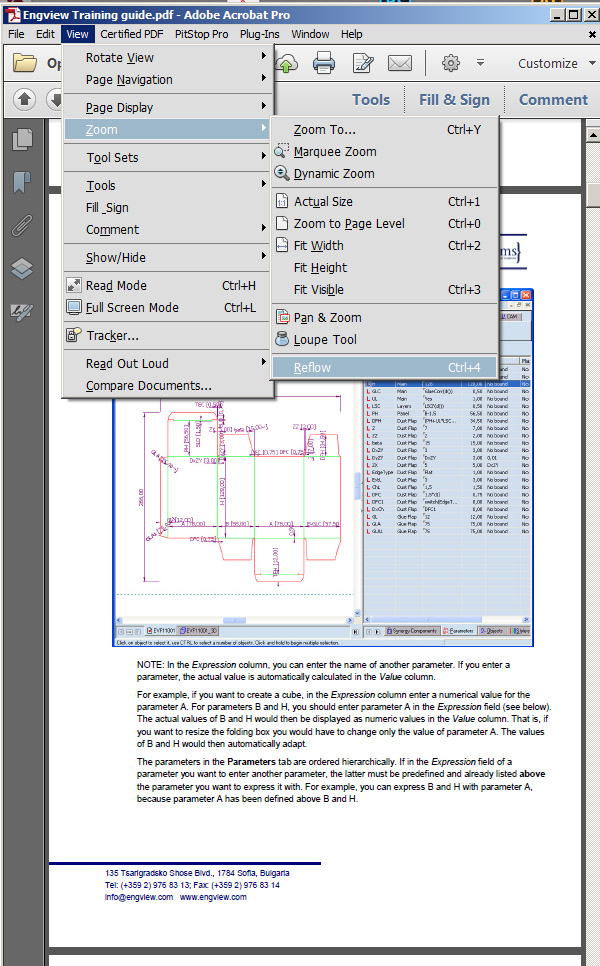Image resolution: width=600 pixels, height=966 pixels.
Task: Choose Fit Width option
Action: coord(384,246)
